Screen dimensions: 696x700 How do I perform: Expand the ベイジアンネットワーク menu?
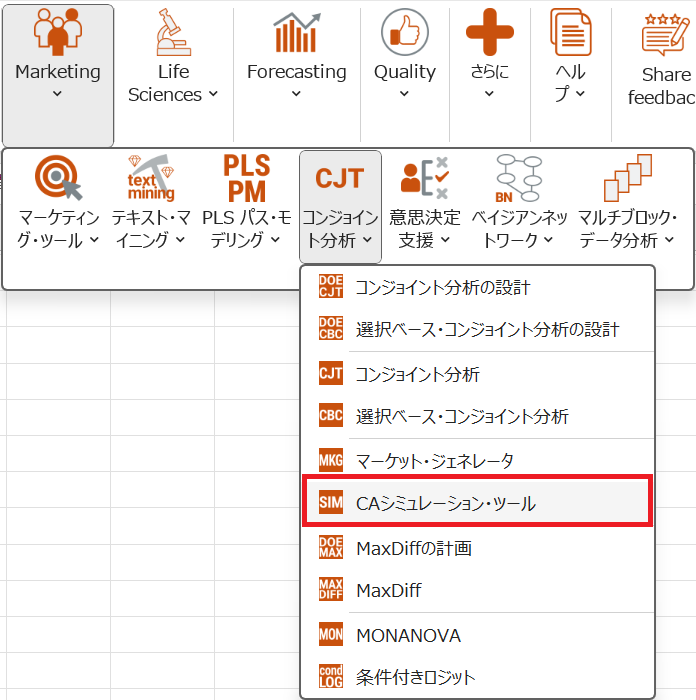coord(518,228)
